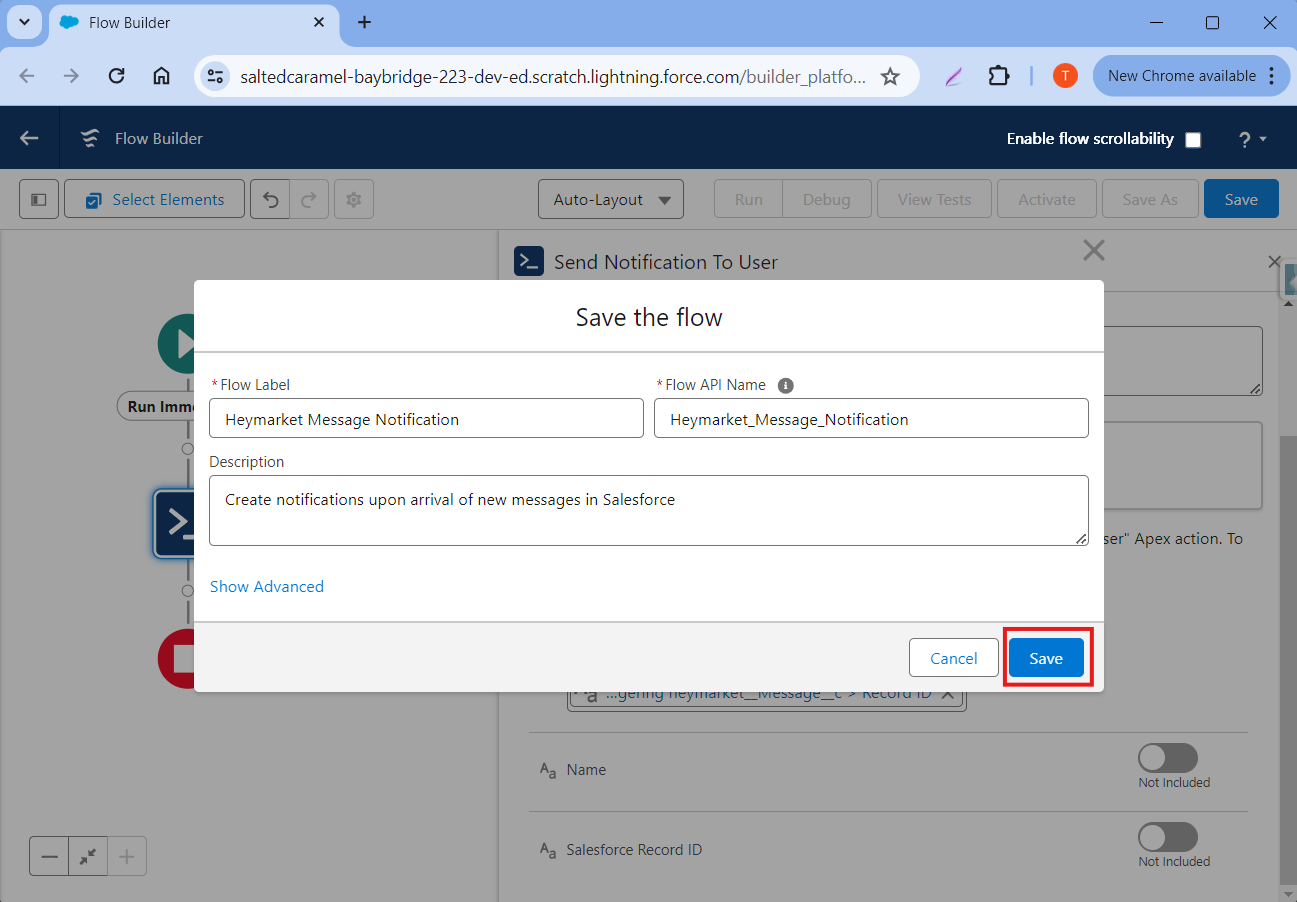Screen dimensions: 1297x902
Task: Toggle the Name field inclusion switch
Action: pos(1168,757)
